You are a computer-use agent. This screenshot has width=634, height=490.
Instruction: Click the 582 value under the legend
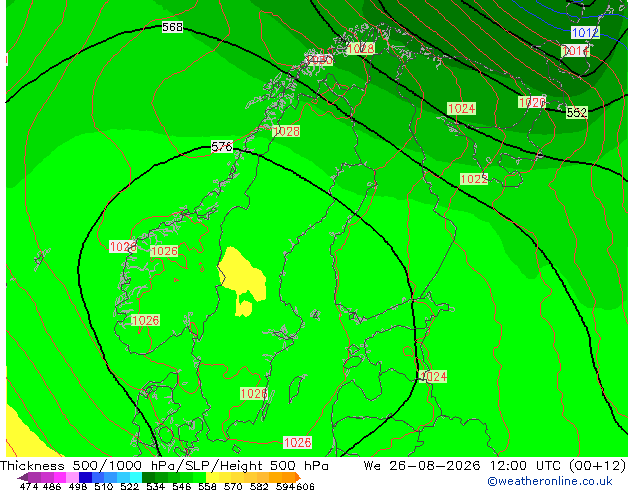point(259,486)
